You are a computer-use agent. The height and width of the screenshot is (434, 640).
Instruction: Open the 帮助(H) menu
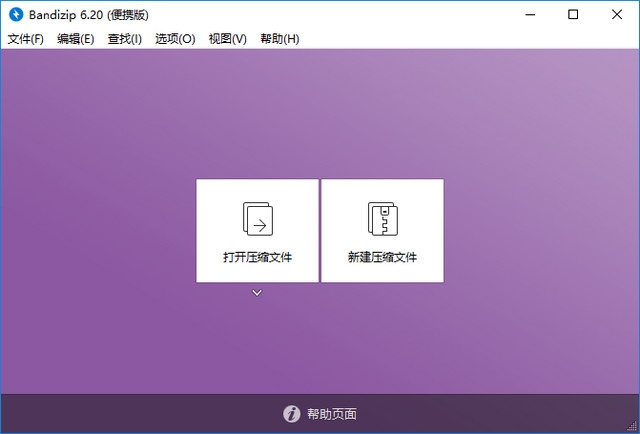(x=280, y=39)
